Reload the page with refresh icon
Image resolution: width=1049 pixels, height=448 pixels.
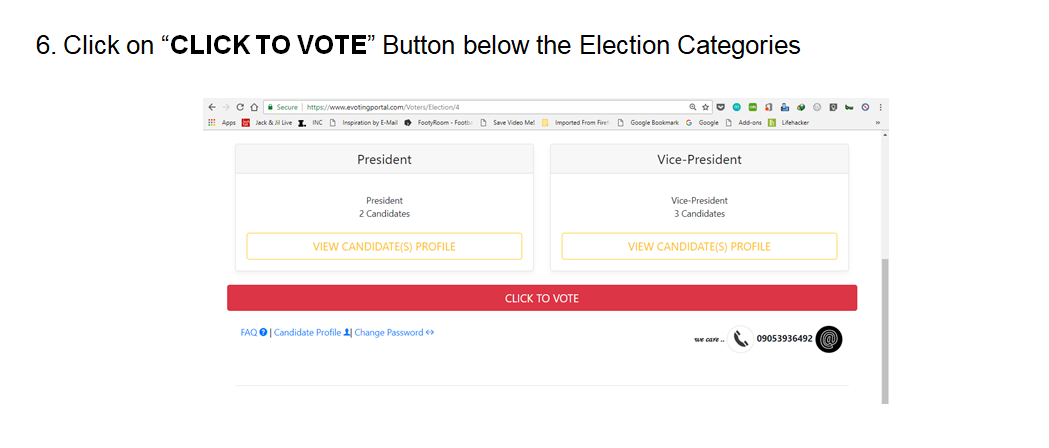(240, 107)
